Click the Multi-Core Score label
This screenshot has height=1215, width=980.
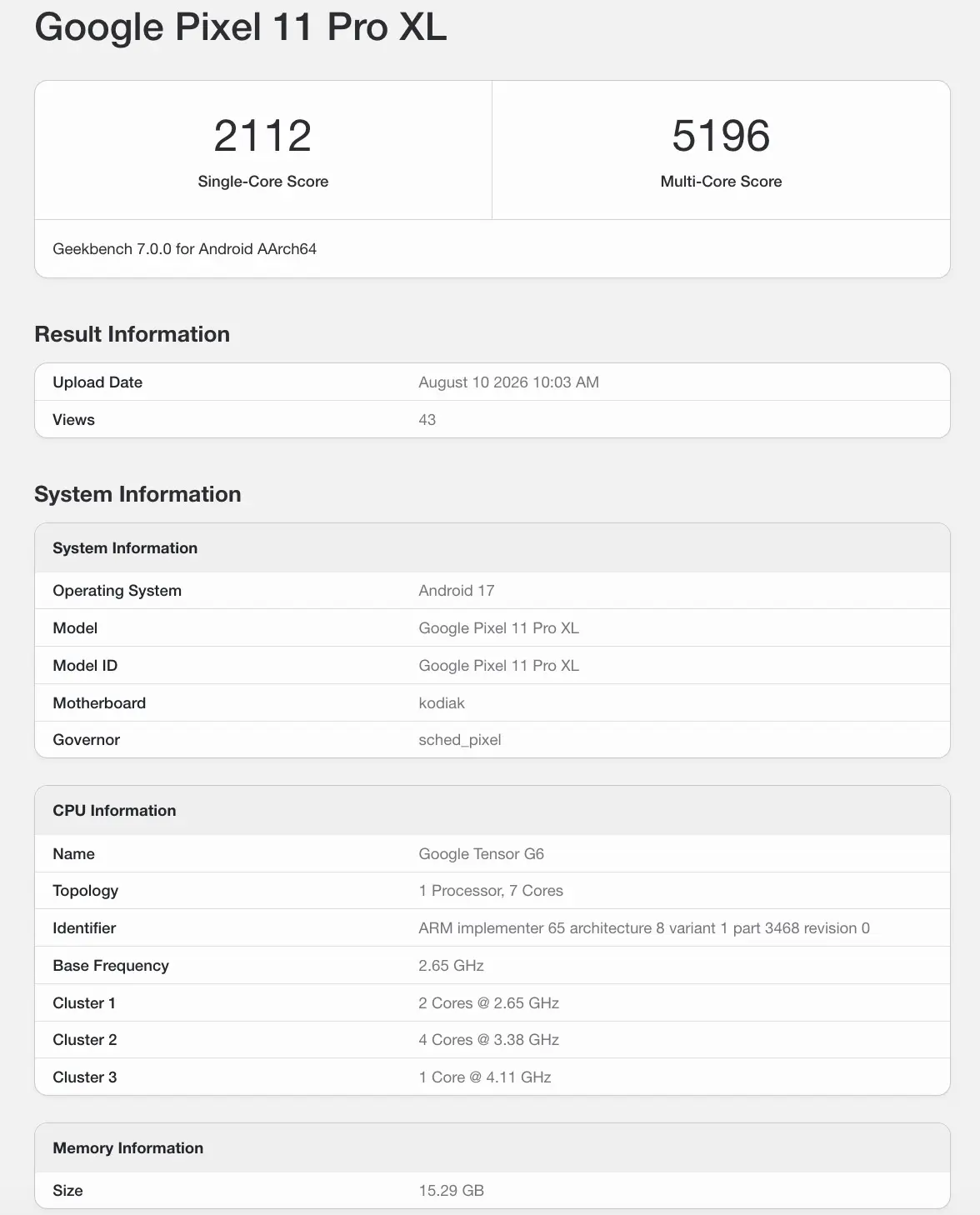click(x=721, y=182)
